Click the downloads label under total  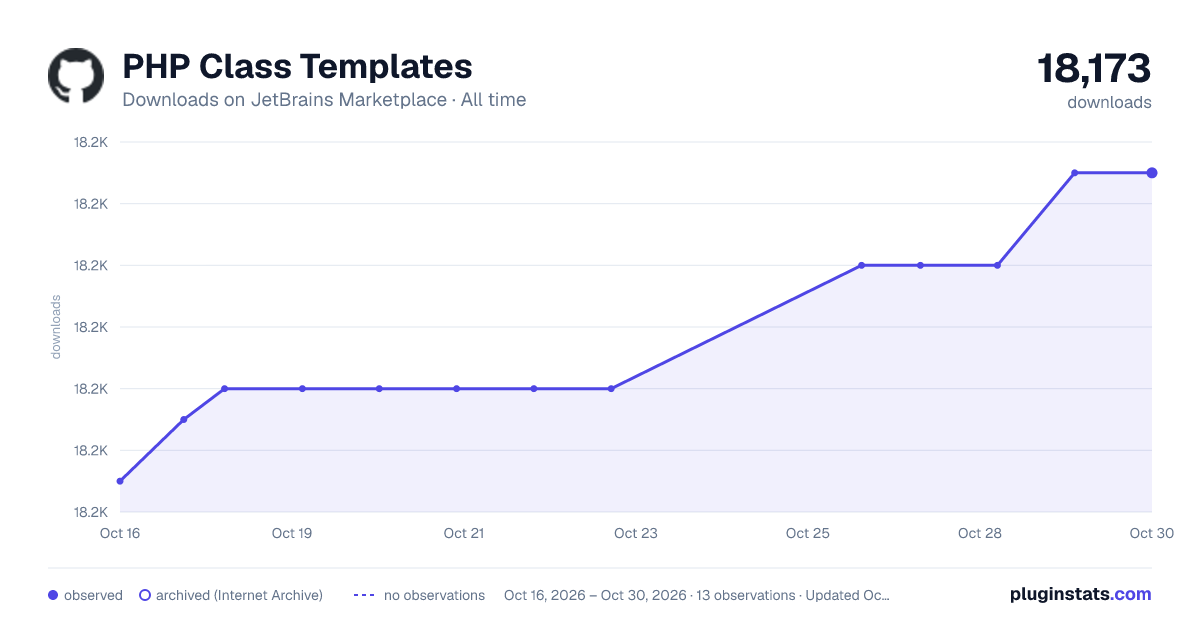tap(1109, 102)
